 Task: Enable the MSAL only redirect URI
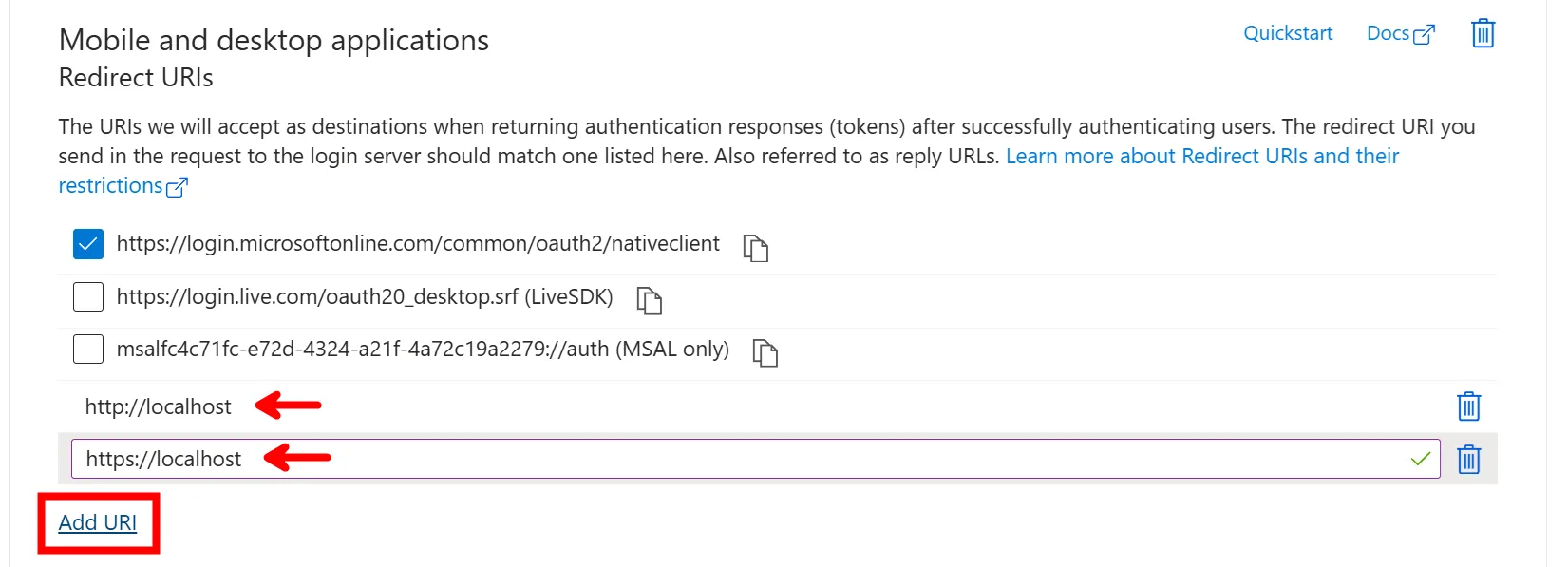click(x=87, y=349)
